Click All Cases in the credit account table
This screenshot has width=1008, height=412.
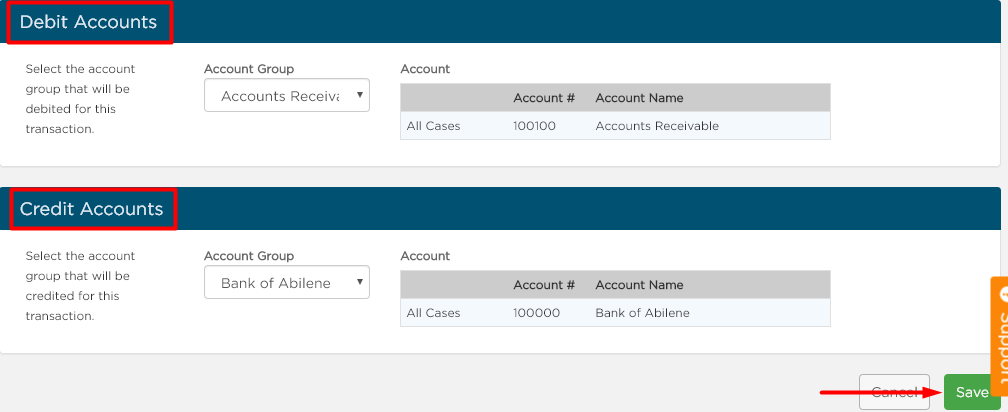point(433,313)
